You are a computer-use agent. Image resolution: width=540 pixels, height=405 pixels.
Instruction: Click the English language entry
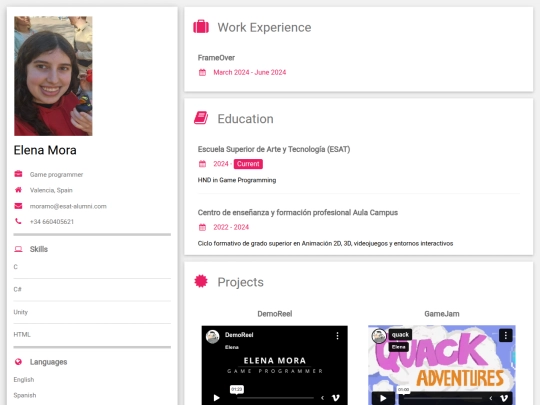click(x=24, y=380)
